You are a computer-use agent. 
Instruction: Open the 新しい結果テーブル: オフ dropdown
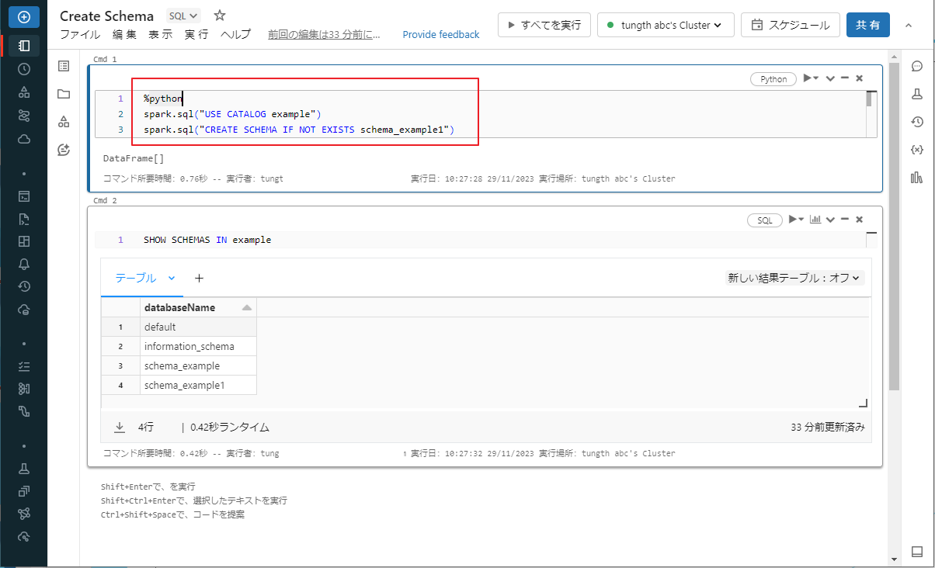coord(794,278)
